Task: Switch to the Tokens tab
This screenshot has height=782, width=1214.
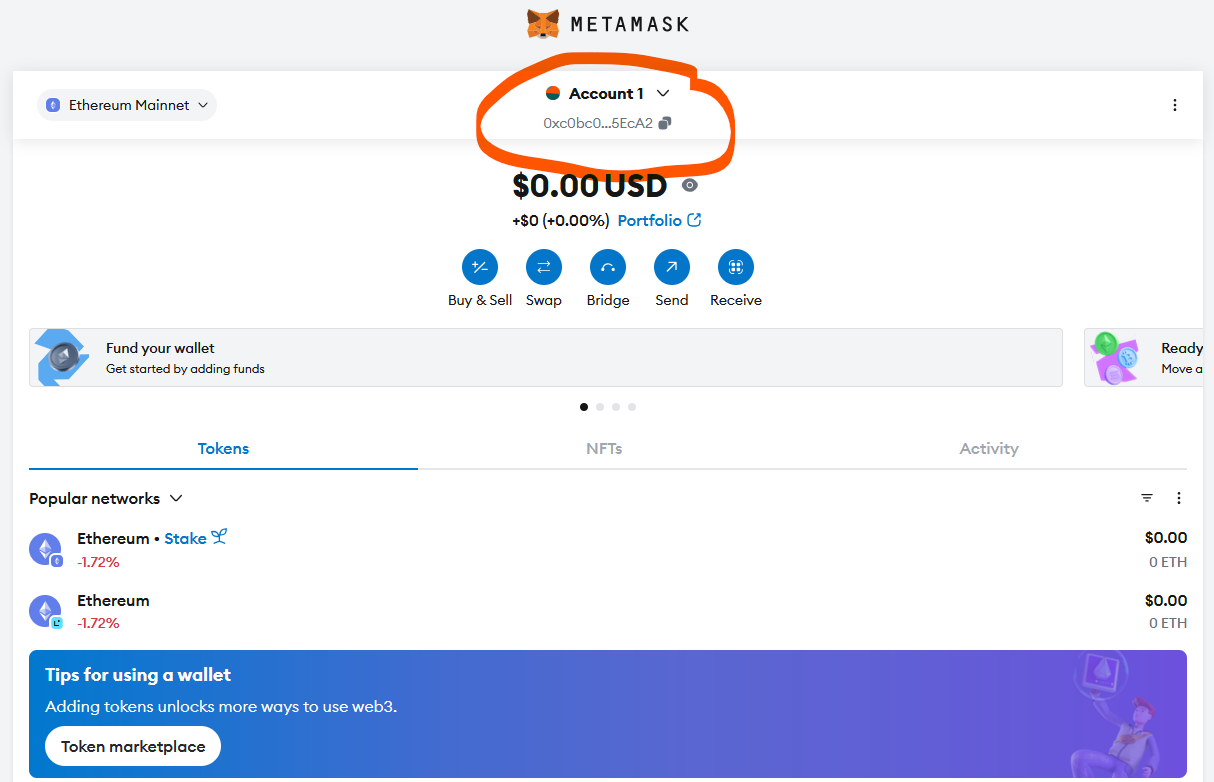Action: click(223, 449)
